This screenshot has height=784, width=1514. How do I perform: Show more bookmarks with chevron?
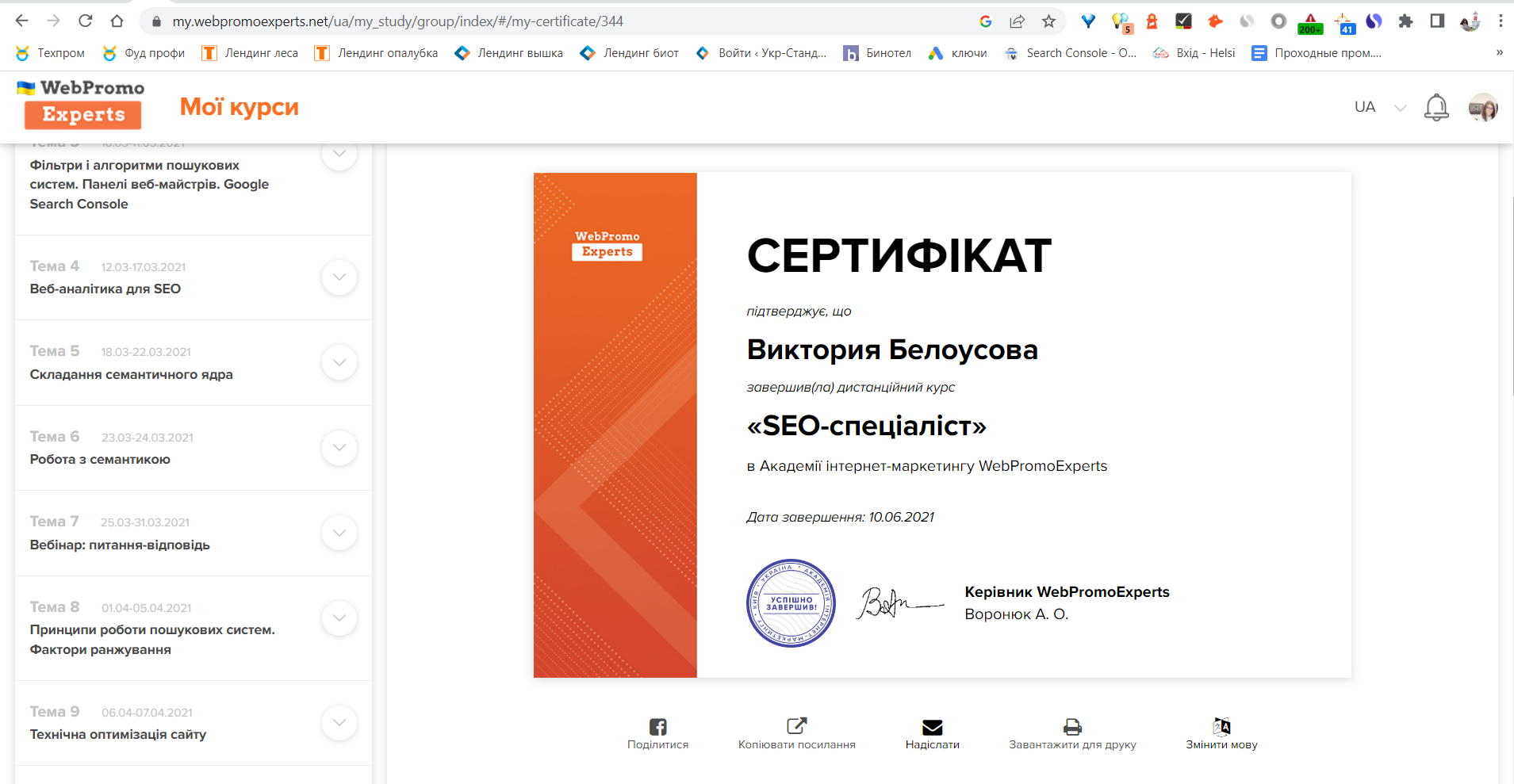click(x=1499, y=53)
